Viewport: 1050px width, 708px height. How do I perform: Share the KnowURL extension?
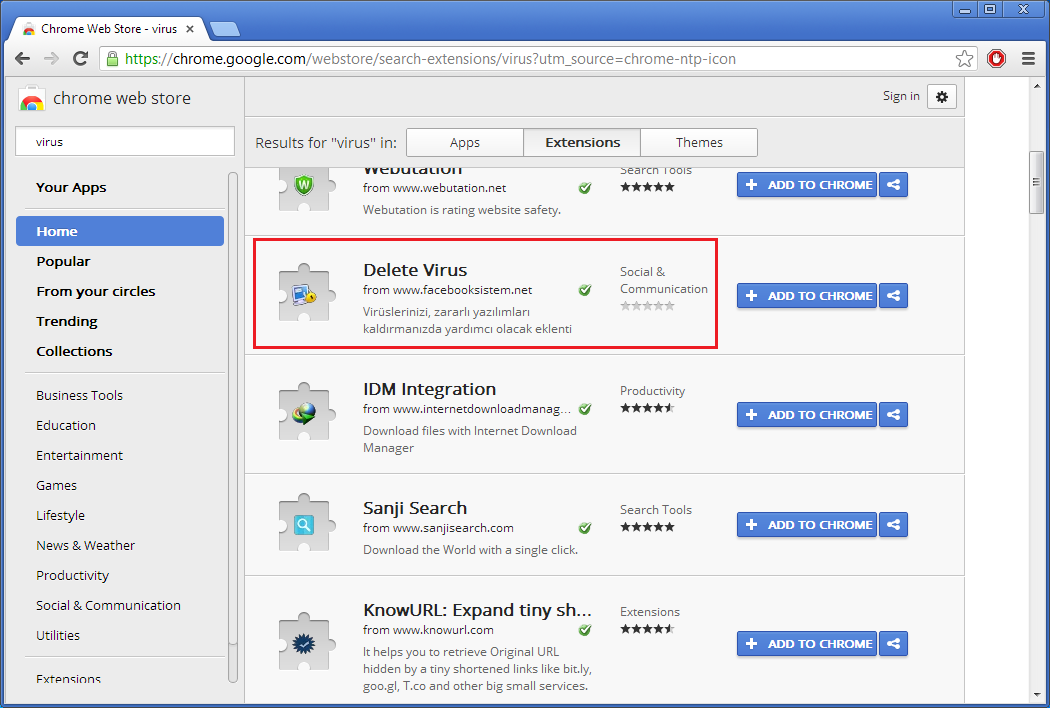893,644
